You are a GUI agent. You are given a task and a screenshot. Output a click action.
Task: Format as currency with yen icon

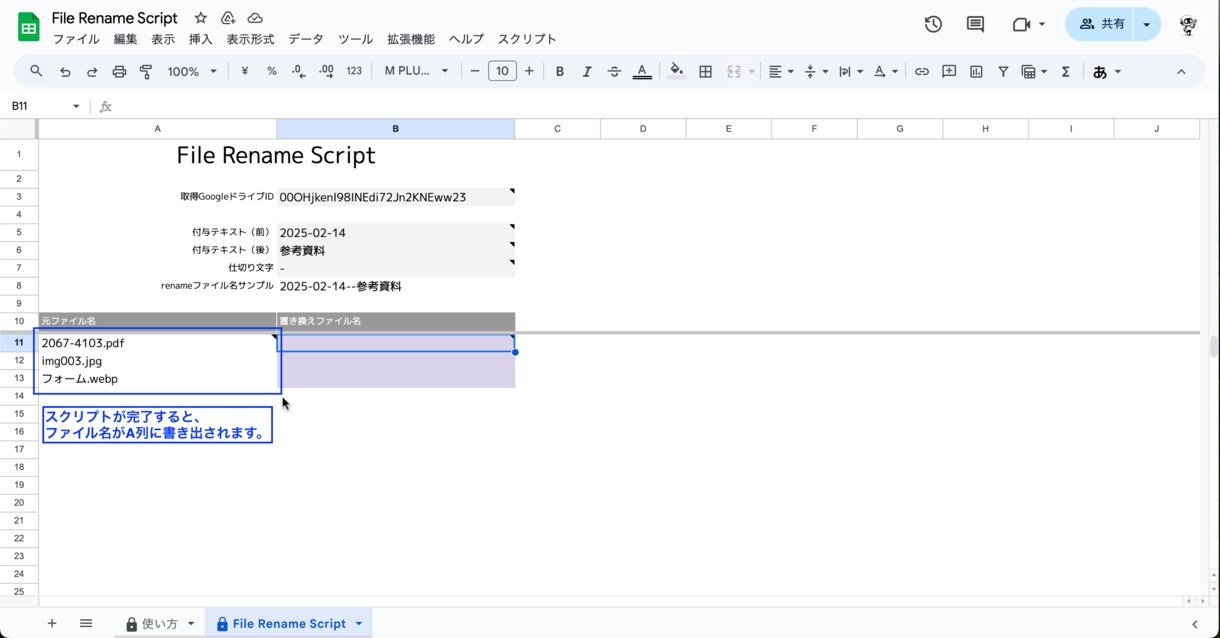pyautogui.click(x=244, y=71)
